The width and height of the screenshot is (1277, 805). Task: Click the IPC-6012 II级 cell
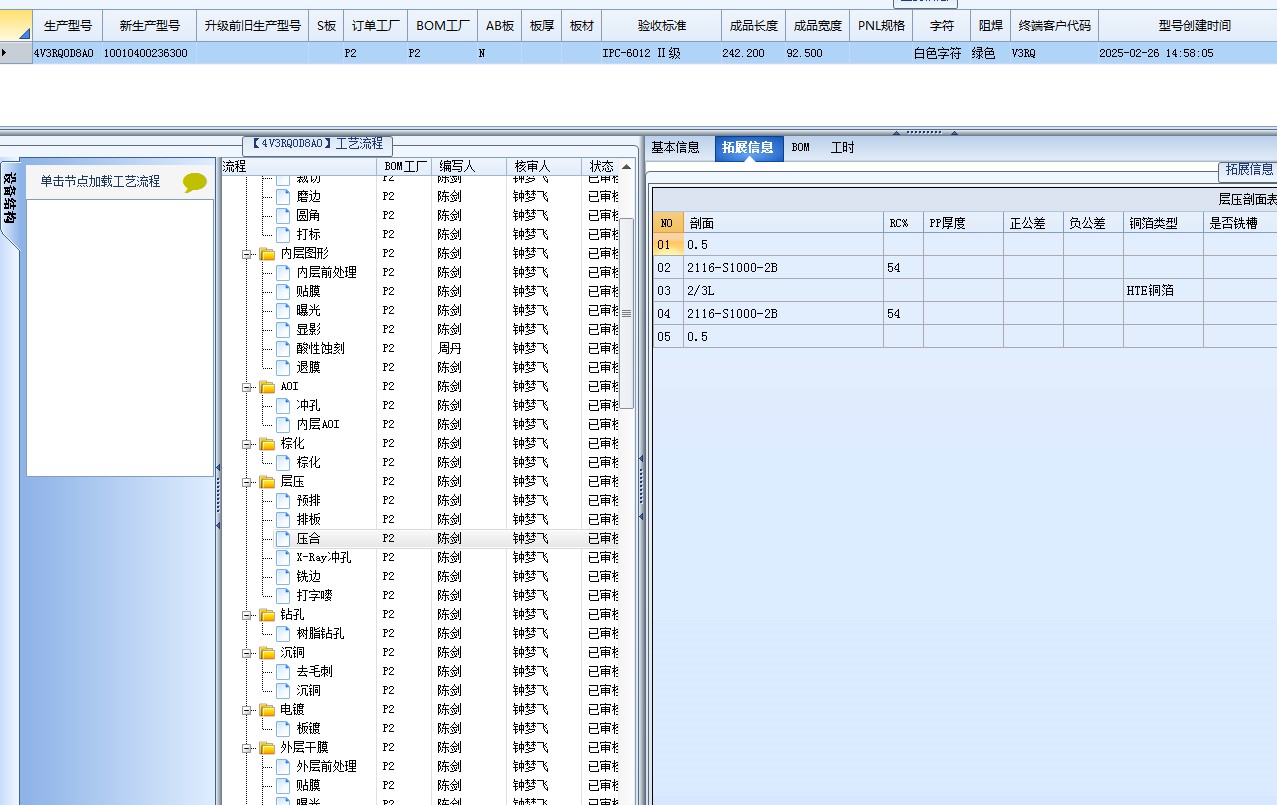tap(660, 53)
